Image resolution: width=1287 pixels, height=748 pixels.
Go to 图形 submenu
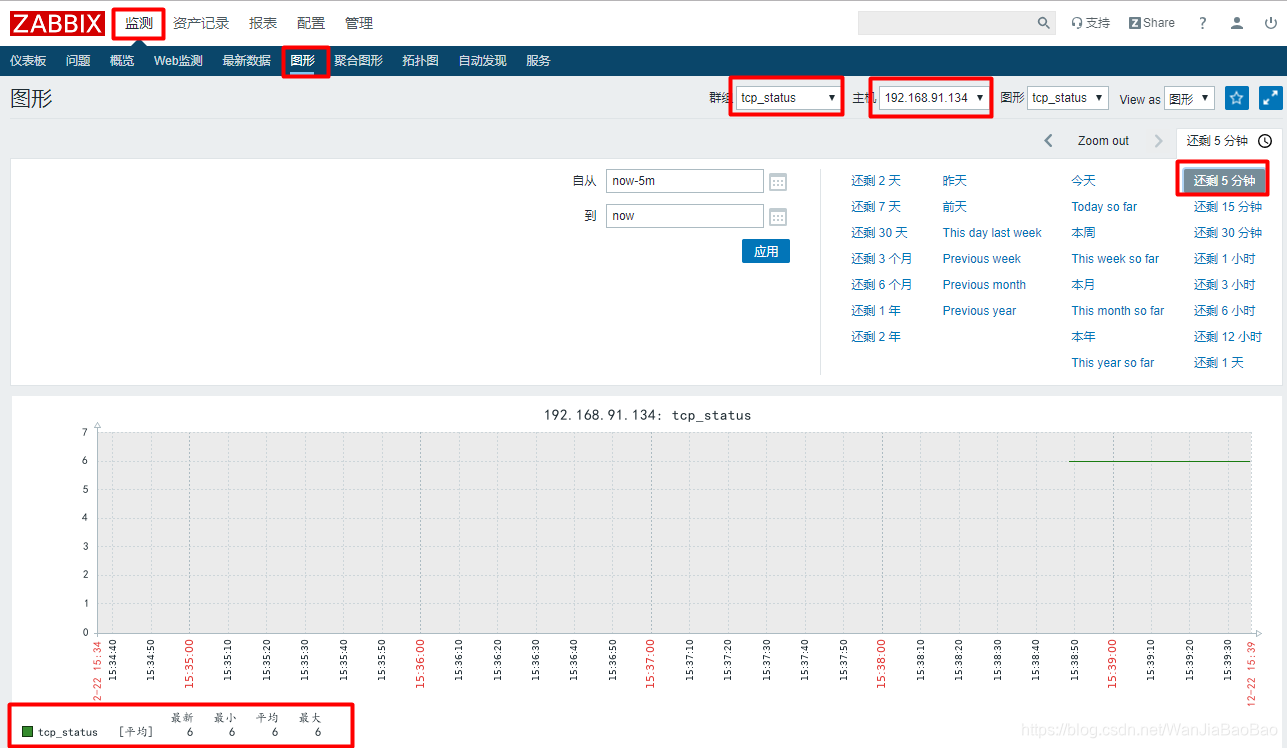(303, 61)
